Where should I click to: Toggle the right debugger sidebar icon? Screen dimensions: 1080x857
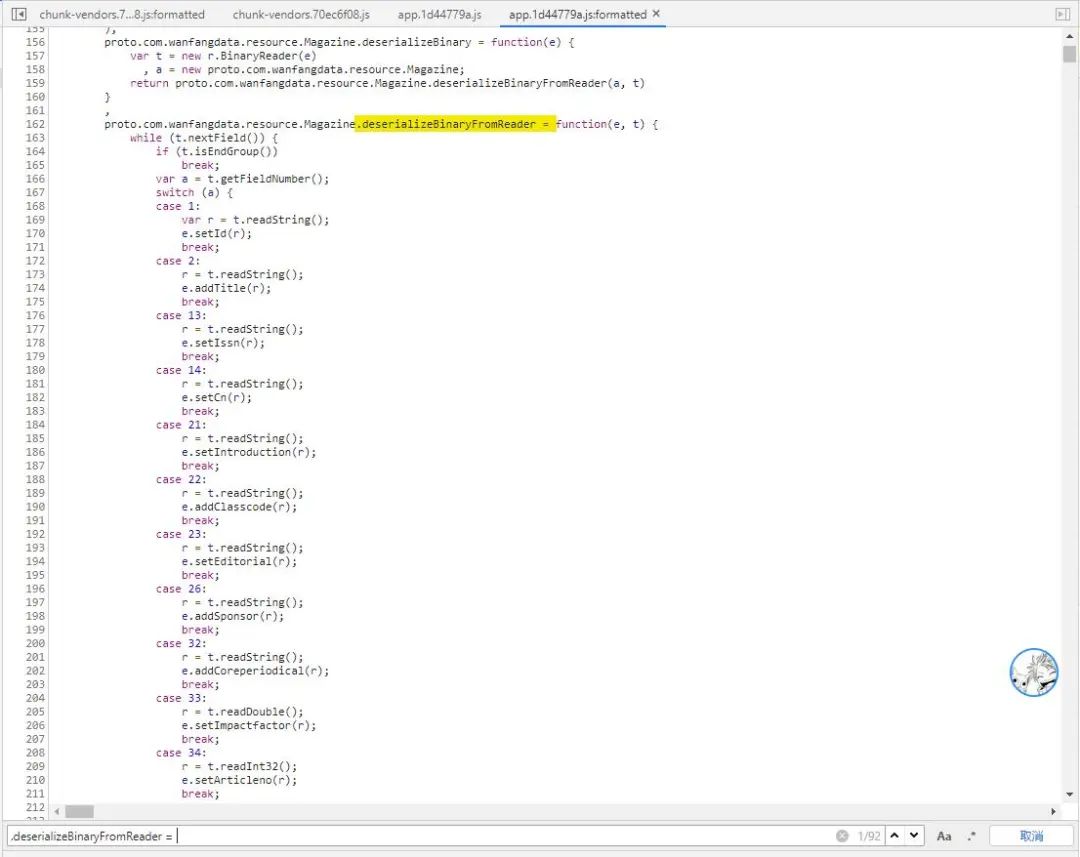(x=1062, y=14)
